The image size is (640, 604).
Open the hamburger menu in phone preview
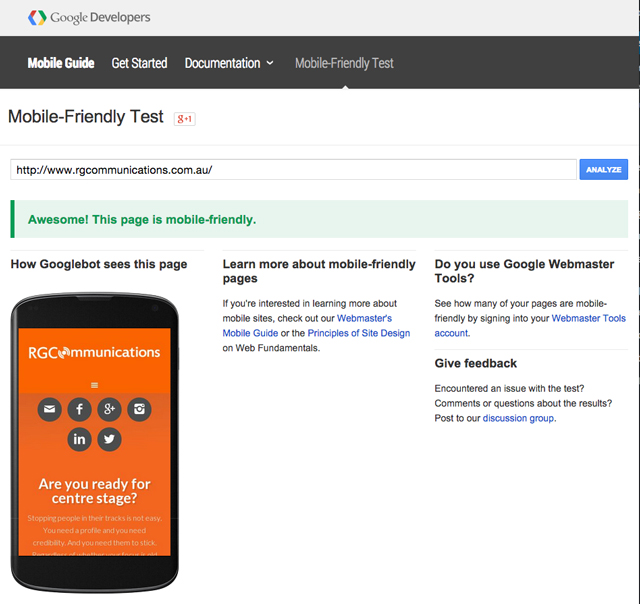[94, 384]
